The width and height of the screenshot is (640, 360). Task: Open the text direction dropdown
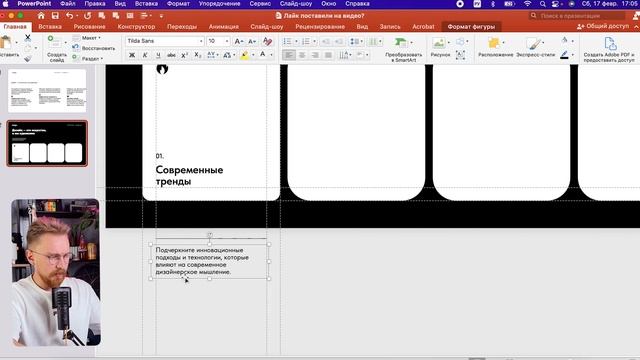click(x=345, y=55)
